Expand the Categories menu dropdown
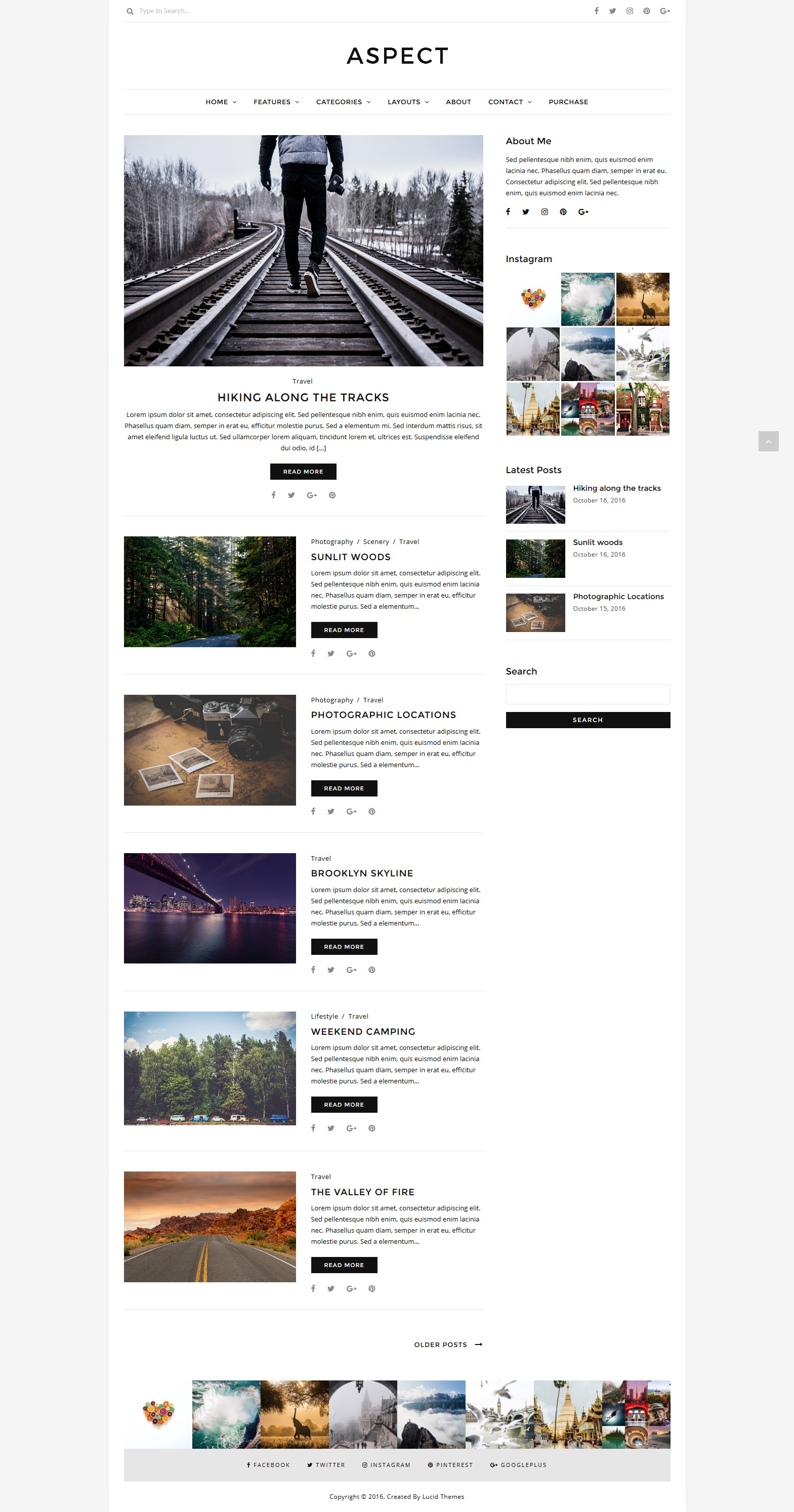794x1512 pixels. coord(343,102)
